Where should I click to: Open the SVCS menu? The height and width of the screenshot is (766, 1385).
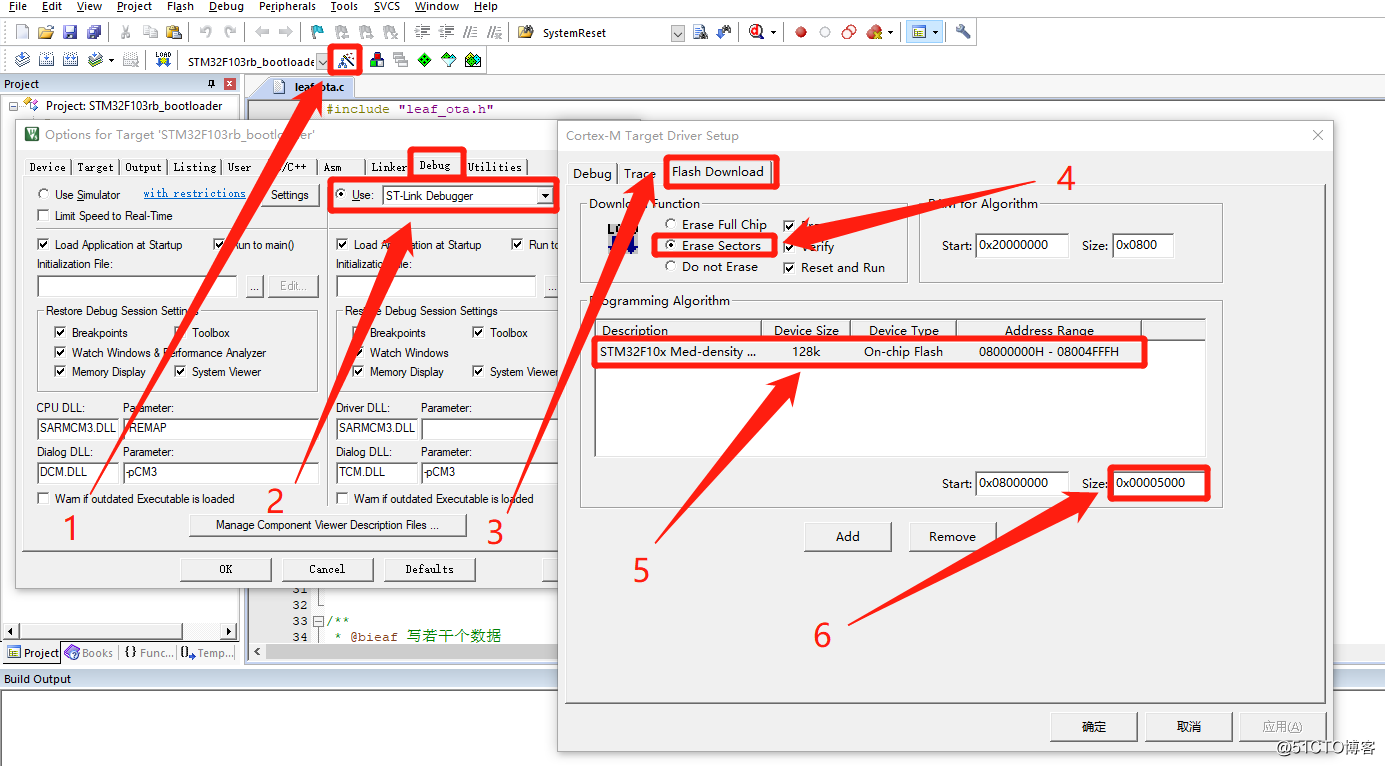pos(387,6)
